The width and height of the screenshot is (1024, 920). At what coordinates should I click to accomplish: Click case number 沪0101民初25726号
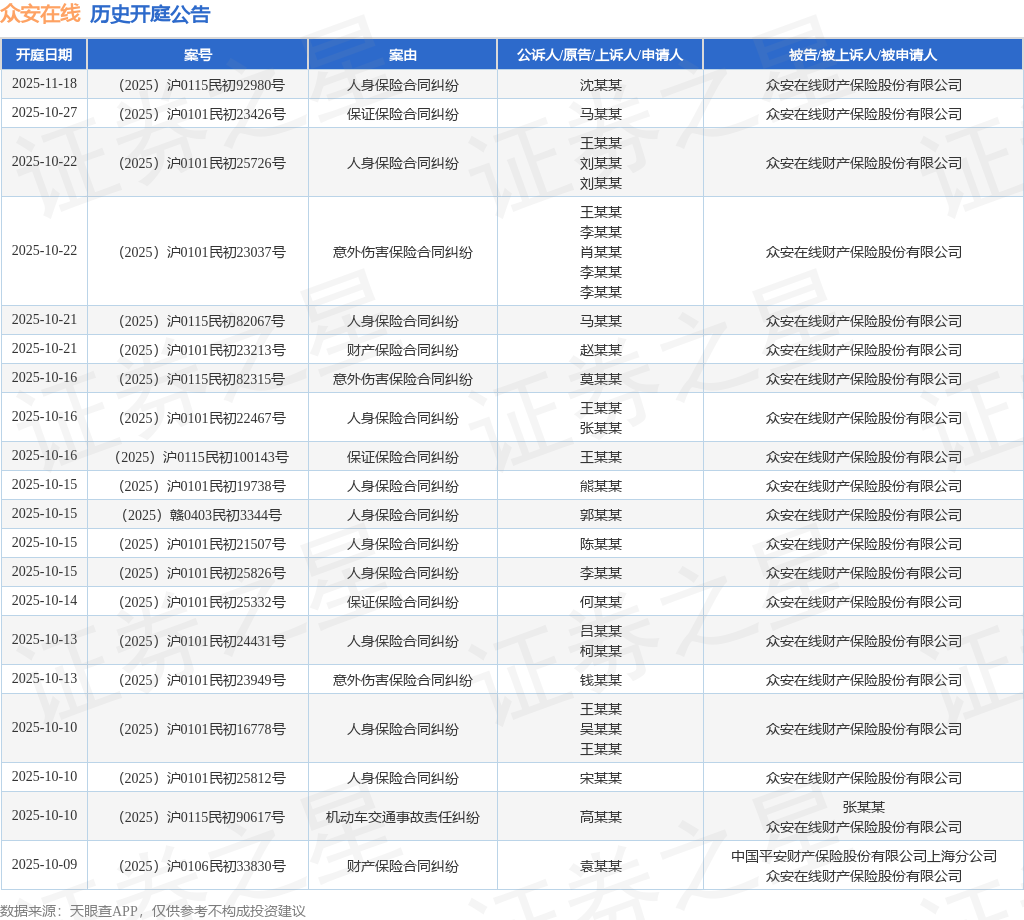coord(202,163)
